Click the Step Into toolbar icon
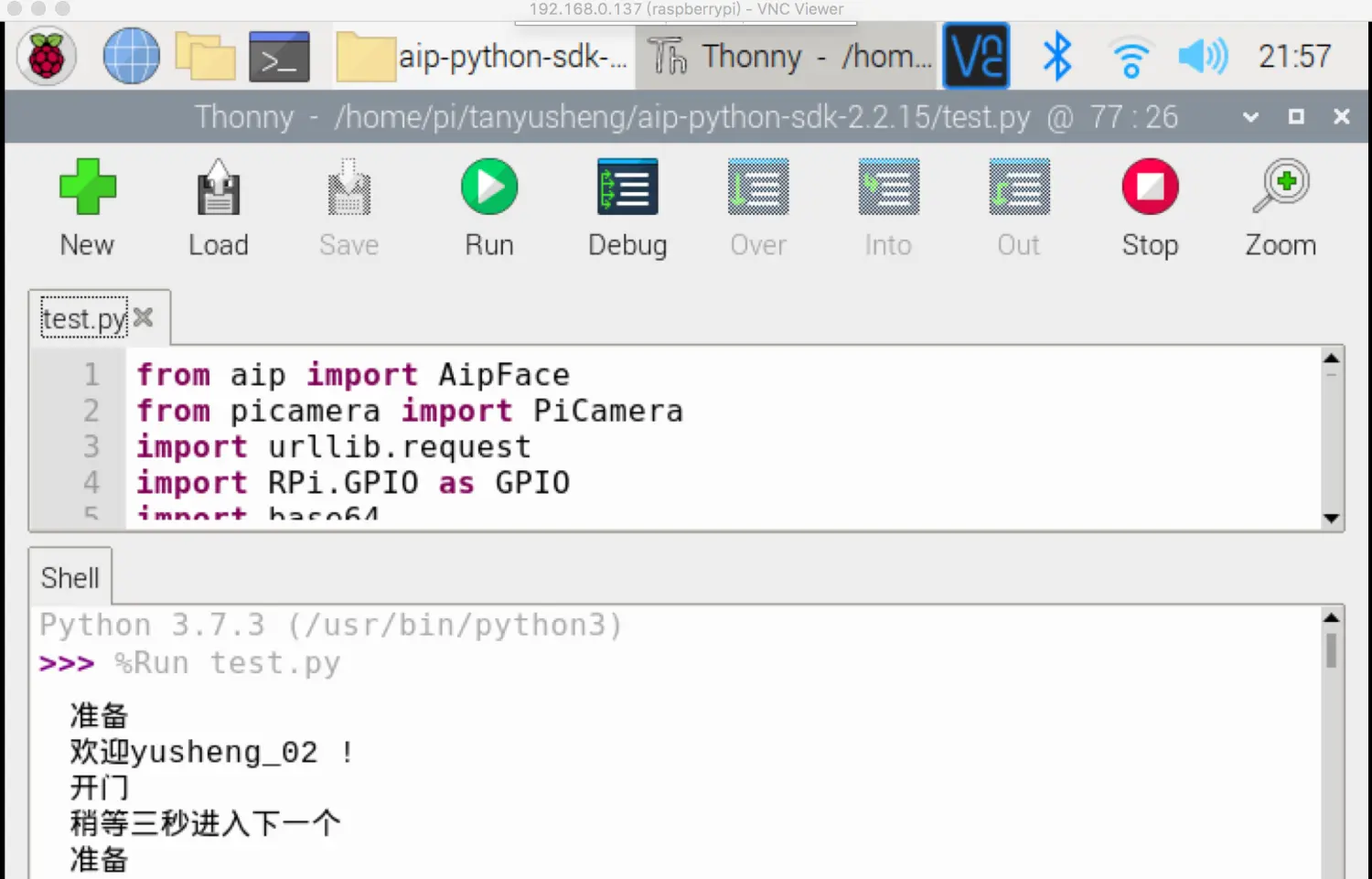The width and height of the screenshot is (1372, 879). coord(889,187)
